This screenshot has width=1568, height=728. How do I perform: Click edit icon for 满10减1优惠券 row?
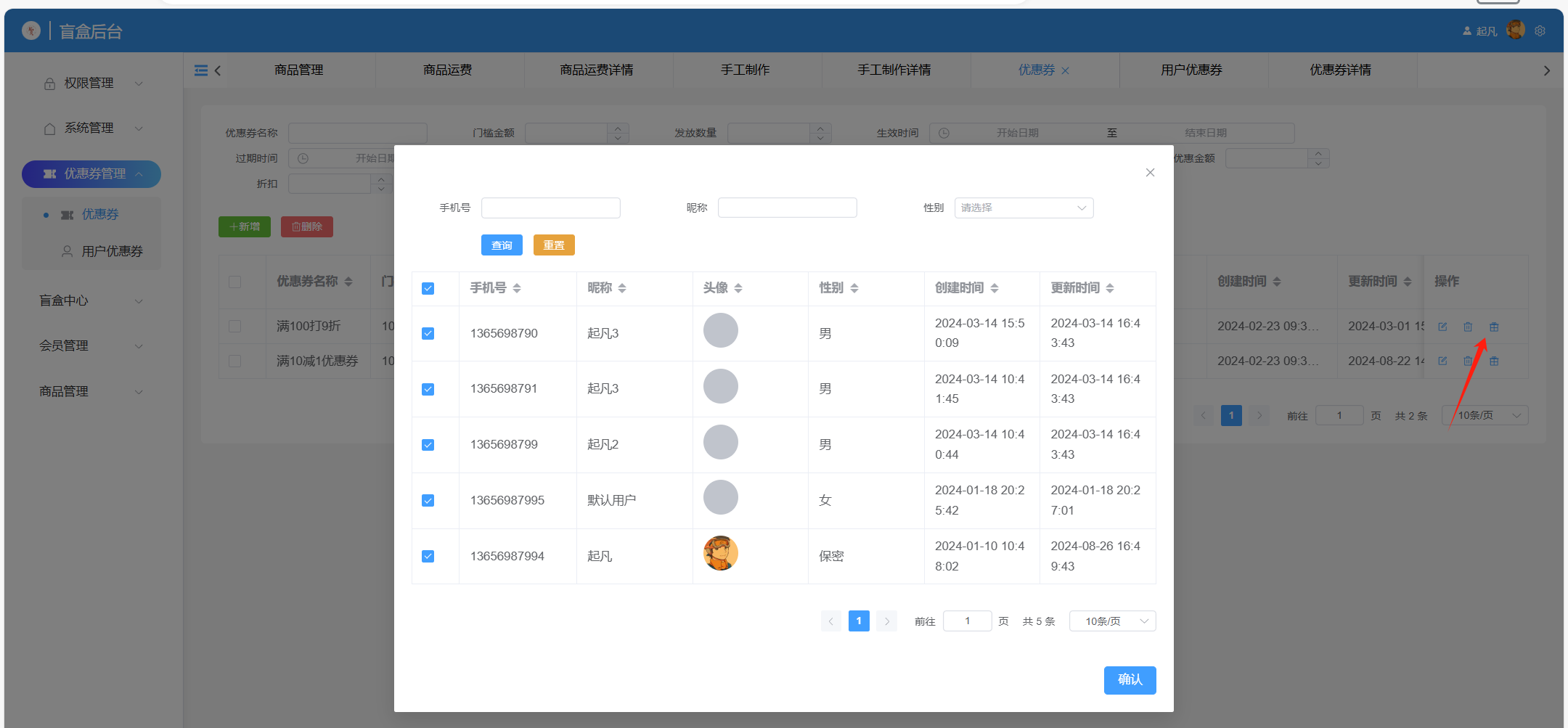pos(1442,361)
